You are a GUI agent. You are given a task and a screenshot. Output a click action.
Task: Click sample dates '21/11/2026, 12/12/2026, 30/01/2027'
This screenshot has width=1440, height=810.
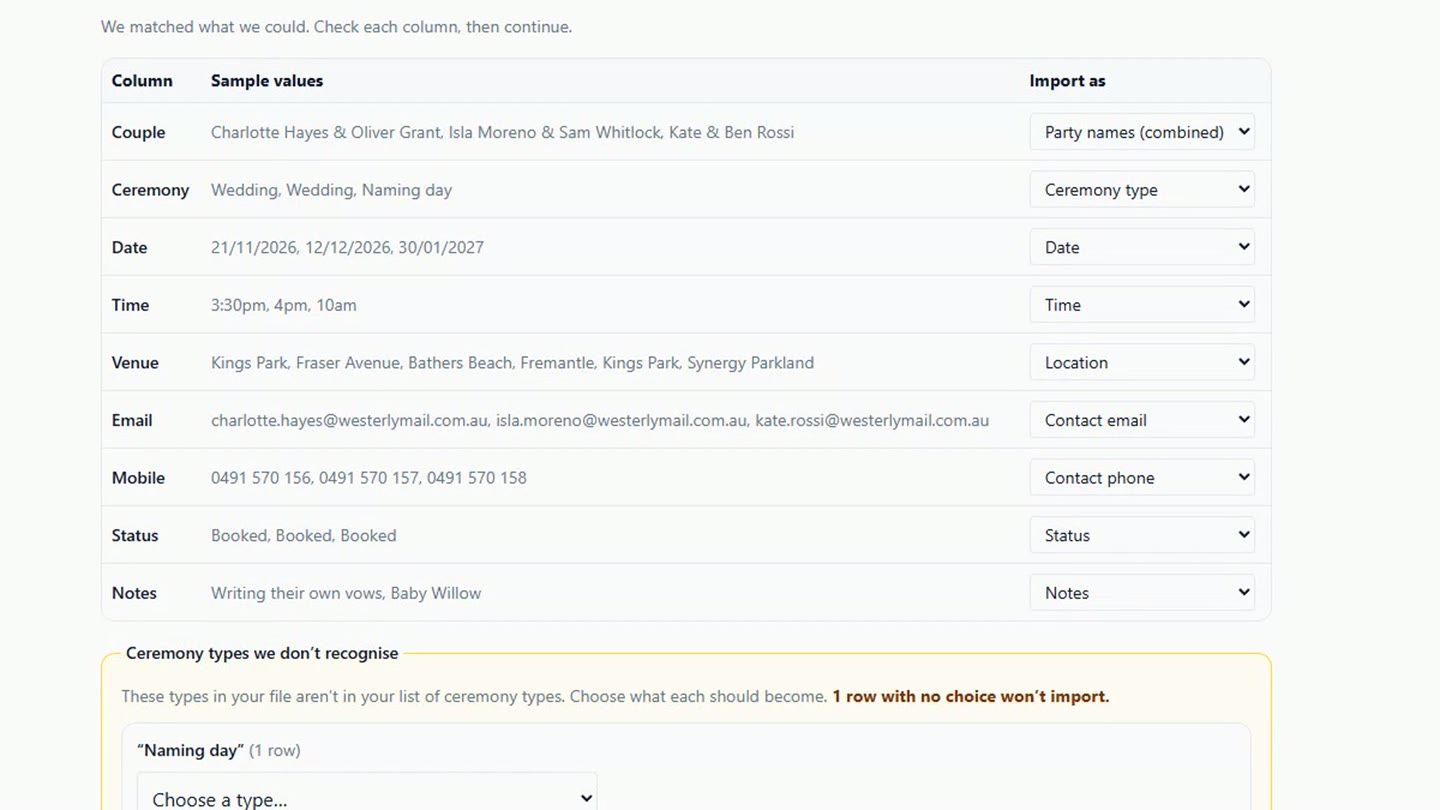(x=347, y=247)
